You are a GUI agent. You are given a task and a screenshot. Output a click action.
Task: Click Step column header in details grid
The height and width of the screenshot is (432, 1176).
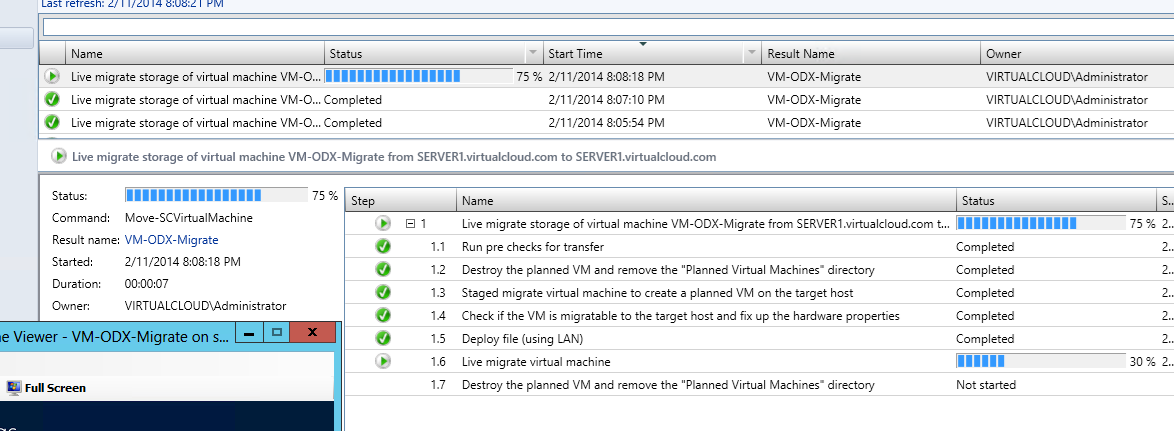400,200
